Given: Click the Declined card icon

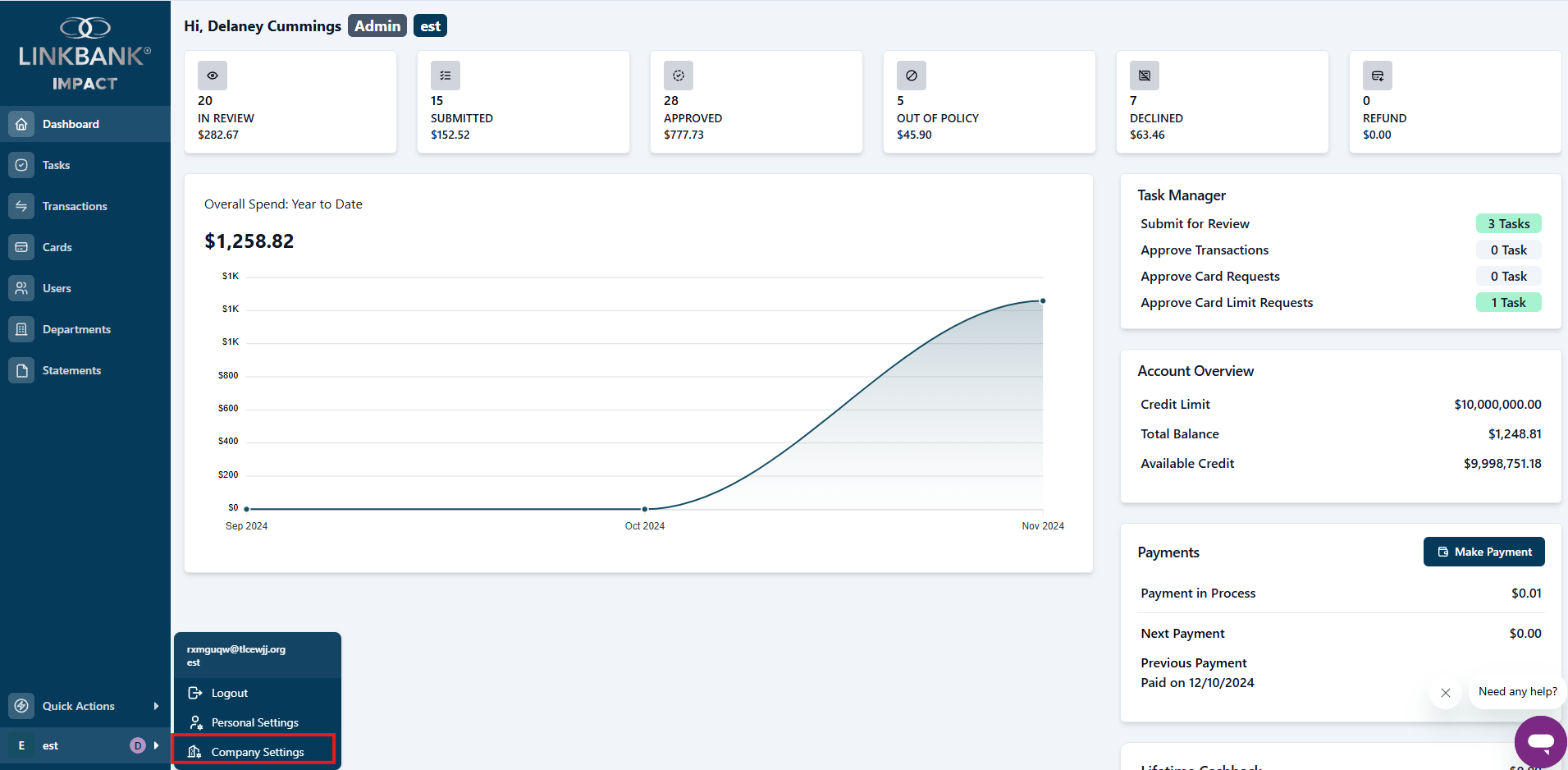Looking at the screenshot, I should click(x=1145, y=76).
